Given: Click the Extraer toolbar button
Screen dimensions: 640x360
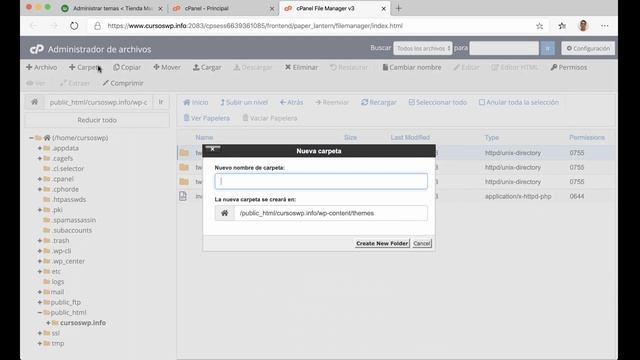Looking at the screenshot, I should 75,83.
